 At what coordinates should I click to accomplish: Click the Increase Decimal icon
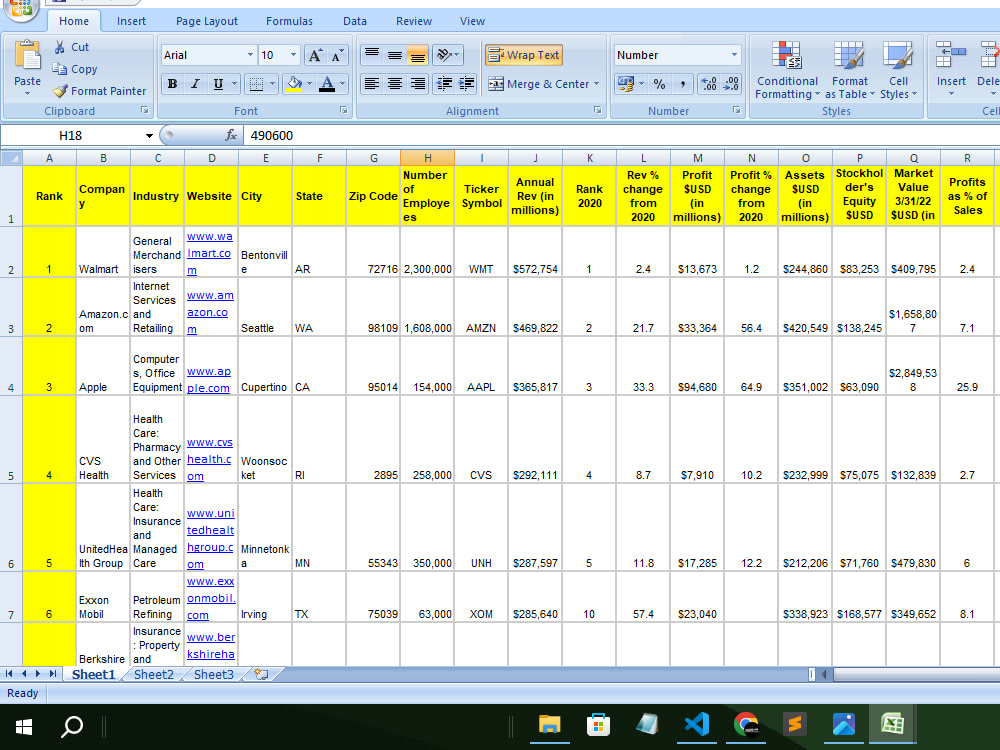[709, 84]
